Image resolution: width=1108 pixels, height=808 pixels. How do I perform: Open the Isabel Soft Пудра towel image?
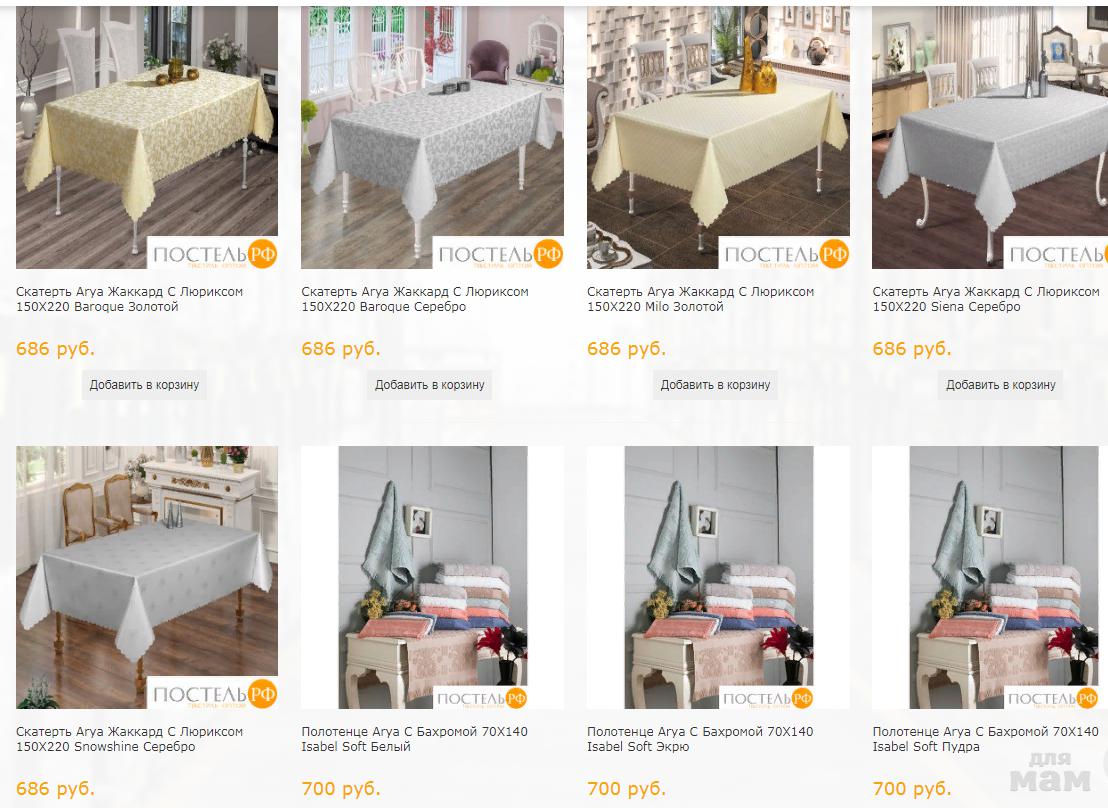pos(990,578)
